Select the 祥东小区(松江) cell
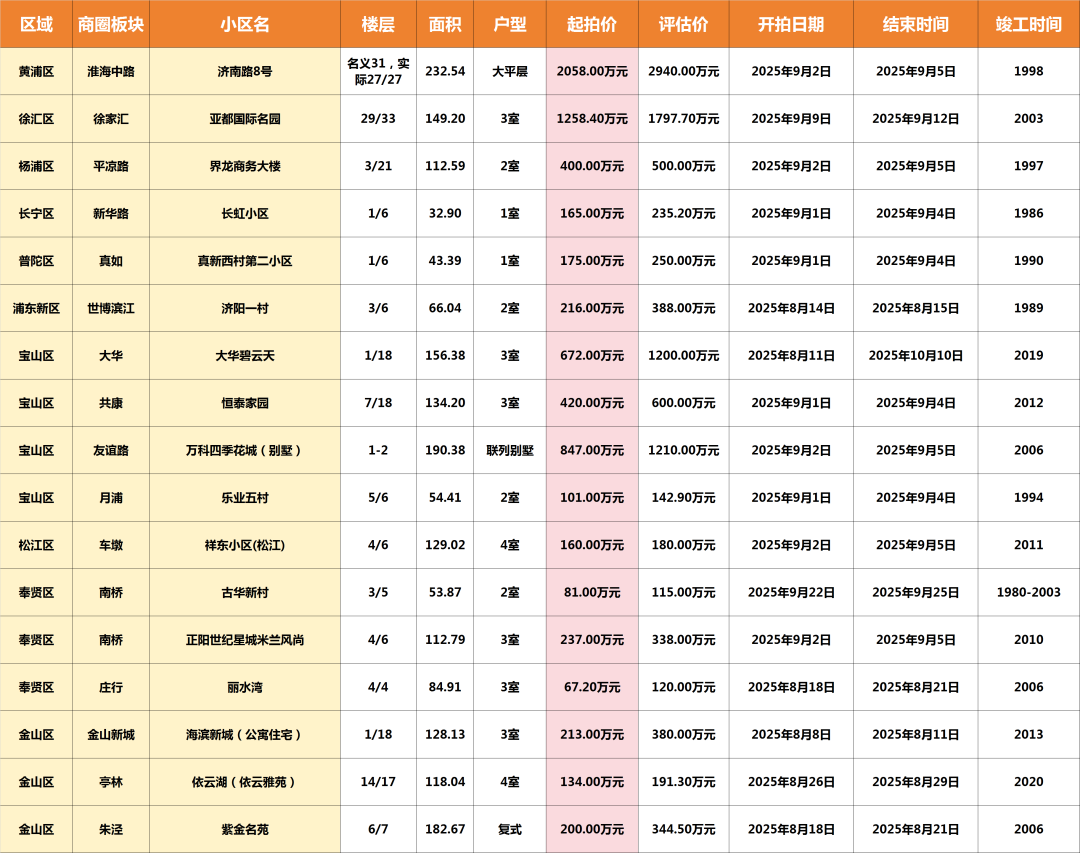 (x=245, y=545)
